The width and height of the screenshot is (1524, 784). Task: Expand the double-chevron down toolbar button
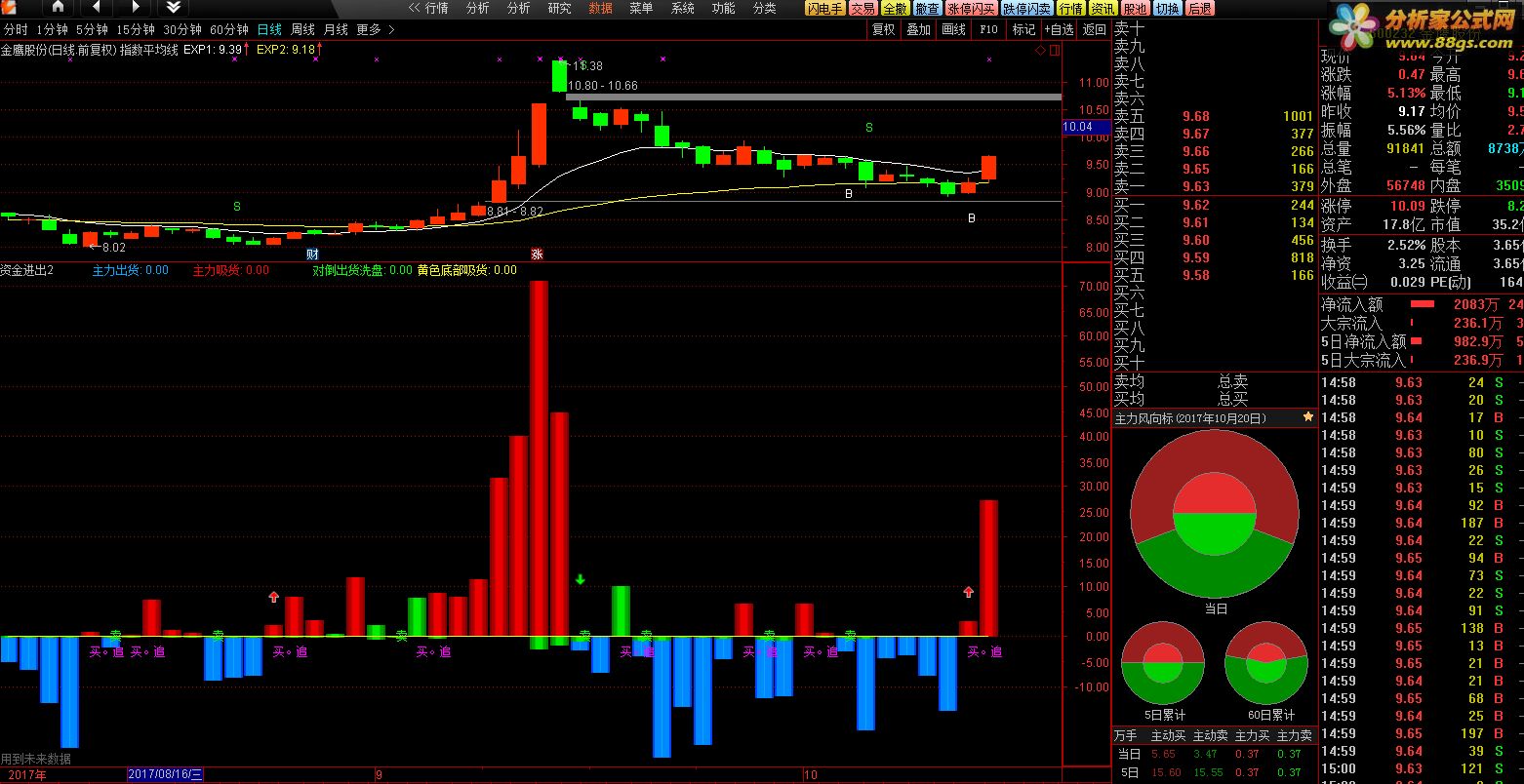pyautogui.click(x=174, y=8)
